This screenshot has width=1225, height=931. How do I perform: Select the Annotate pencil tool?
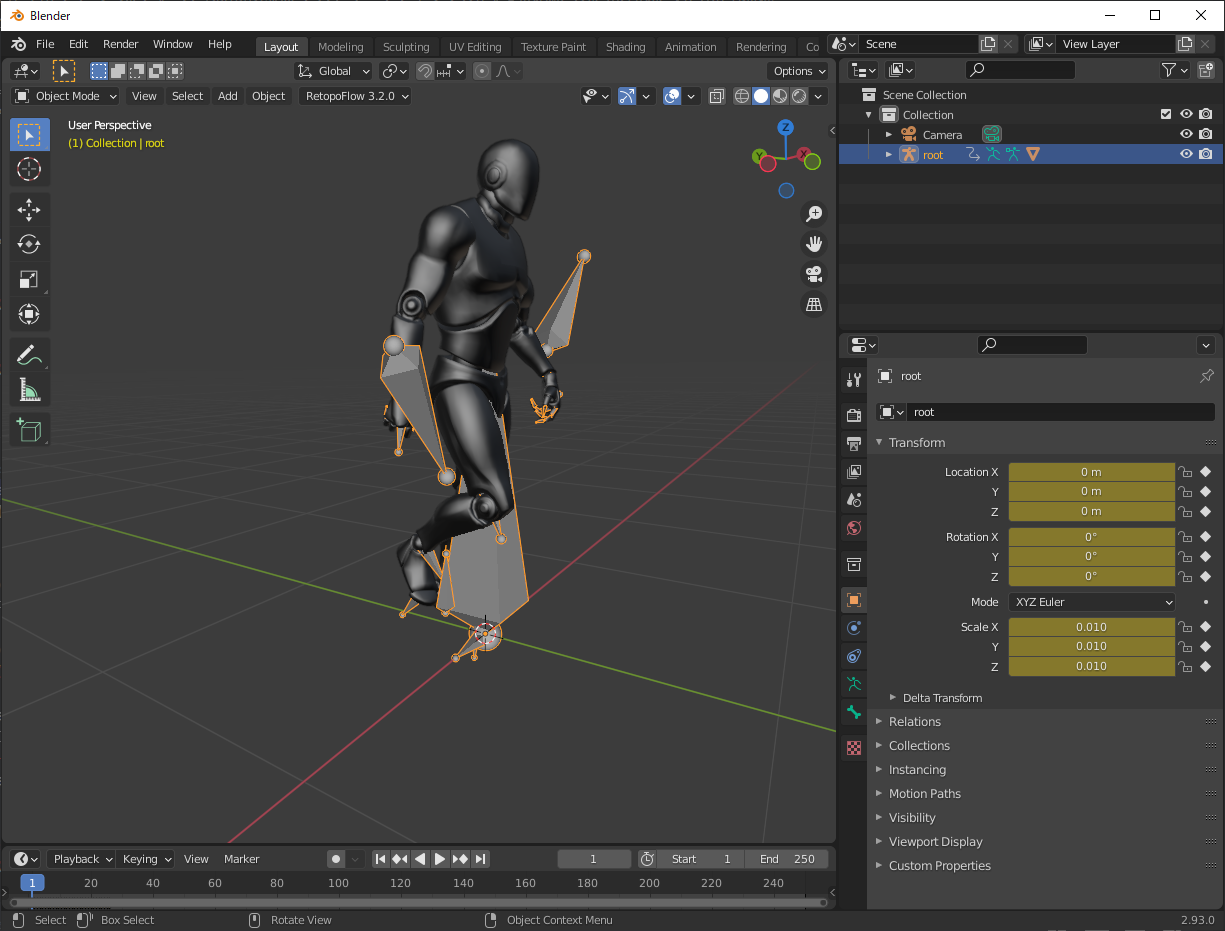point(29,355)
